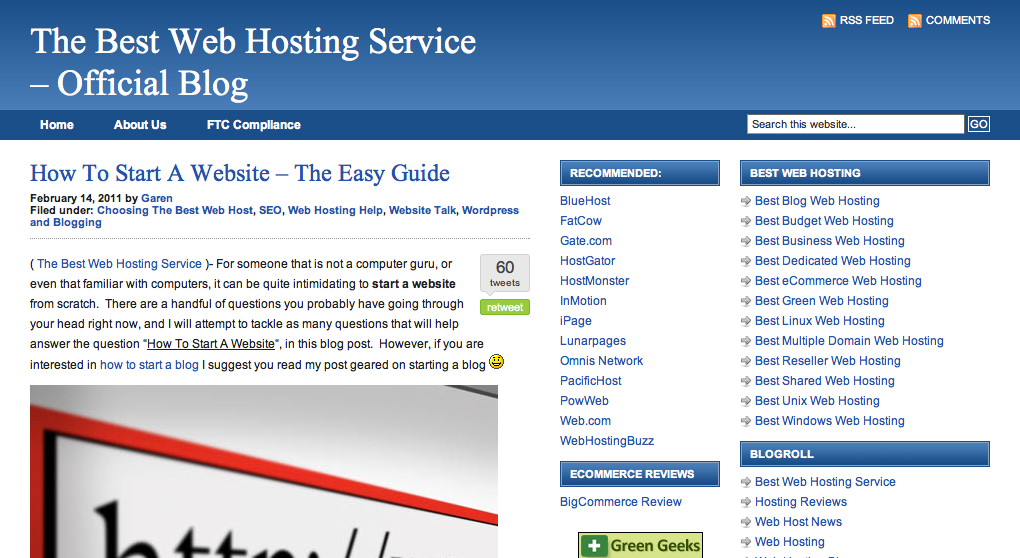Open Best Reseller Web Hosting link
Image resolution: width=1020 pixels, height=558 pixels.
tap(827, 361)
